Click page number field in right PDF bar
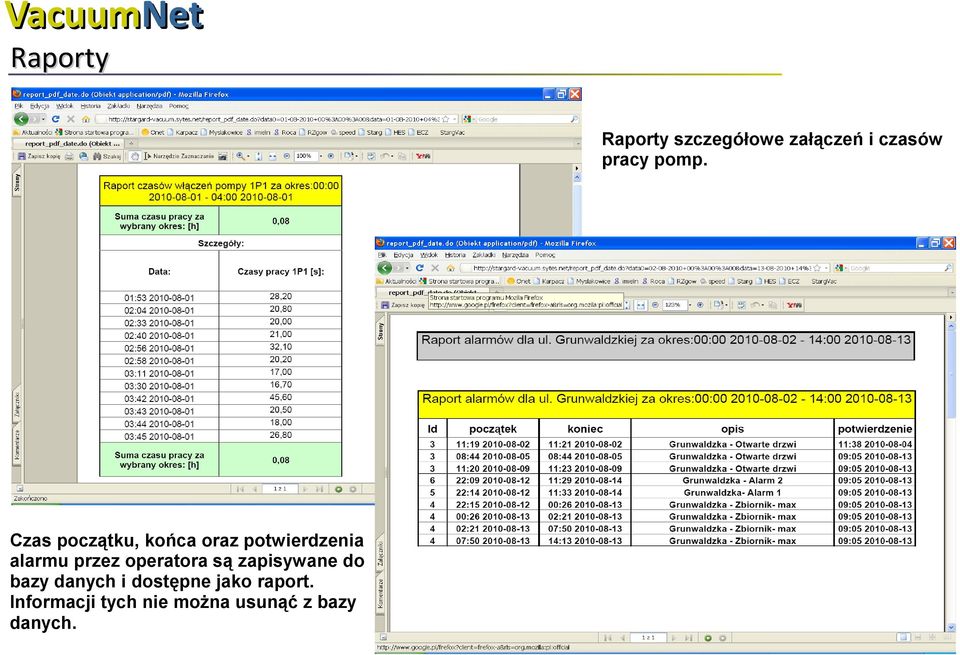The height and width of the screenshot is (655, 960). pyautogui.click(x=648, y=638)
